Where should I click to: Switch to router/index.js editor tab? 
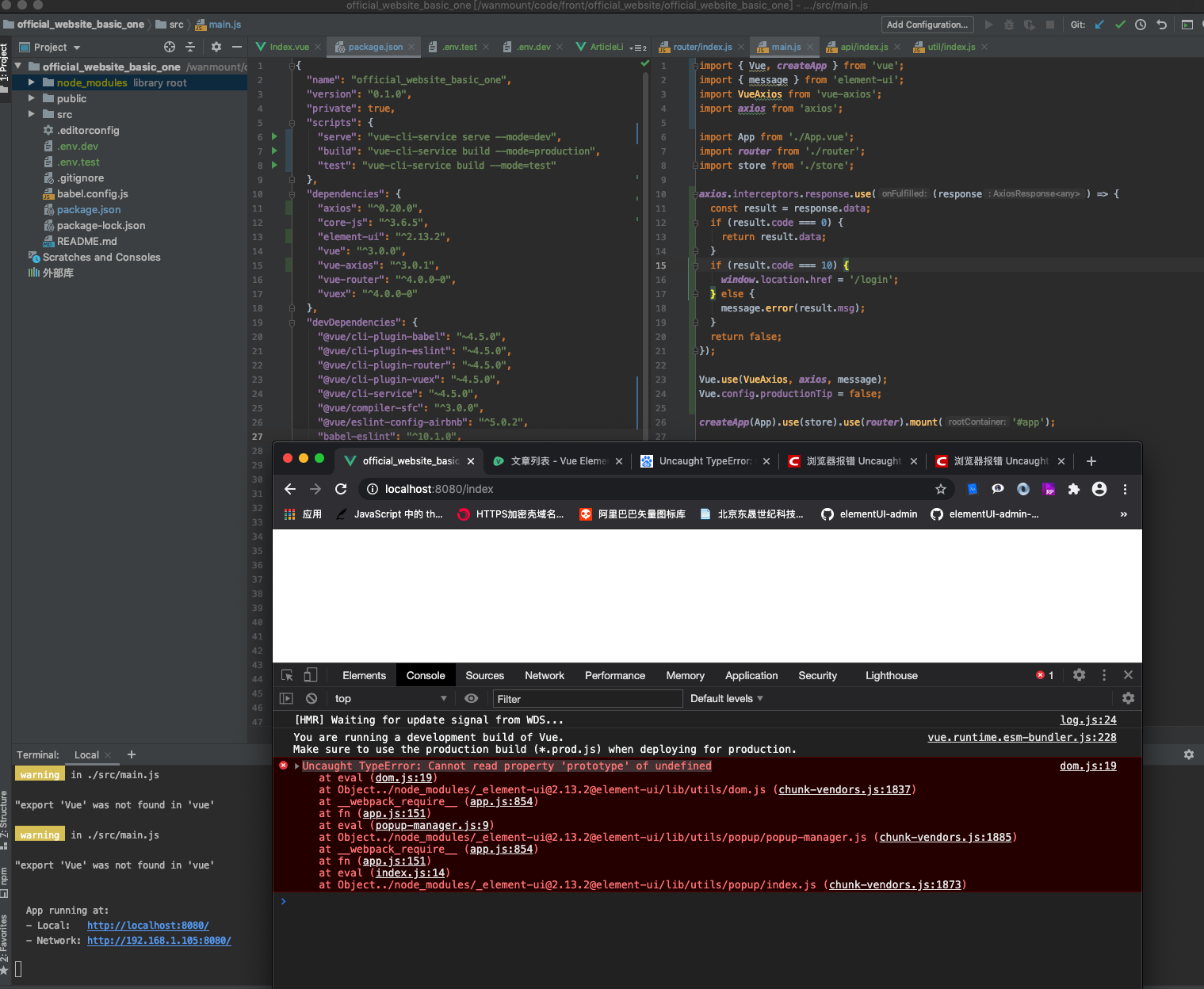702,47
